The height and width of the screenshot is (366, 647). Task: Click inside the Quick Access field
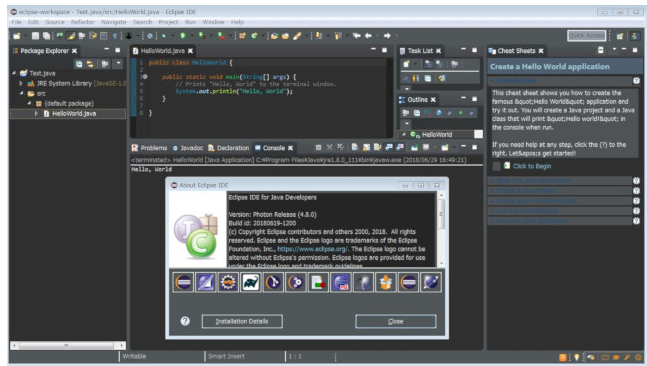tap(586, 36)
